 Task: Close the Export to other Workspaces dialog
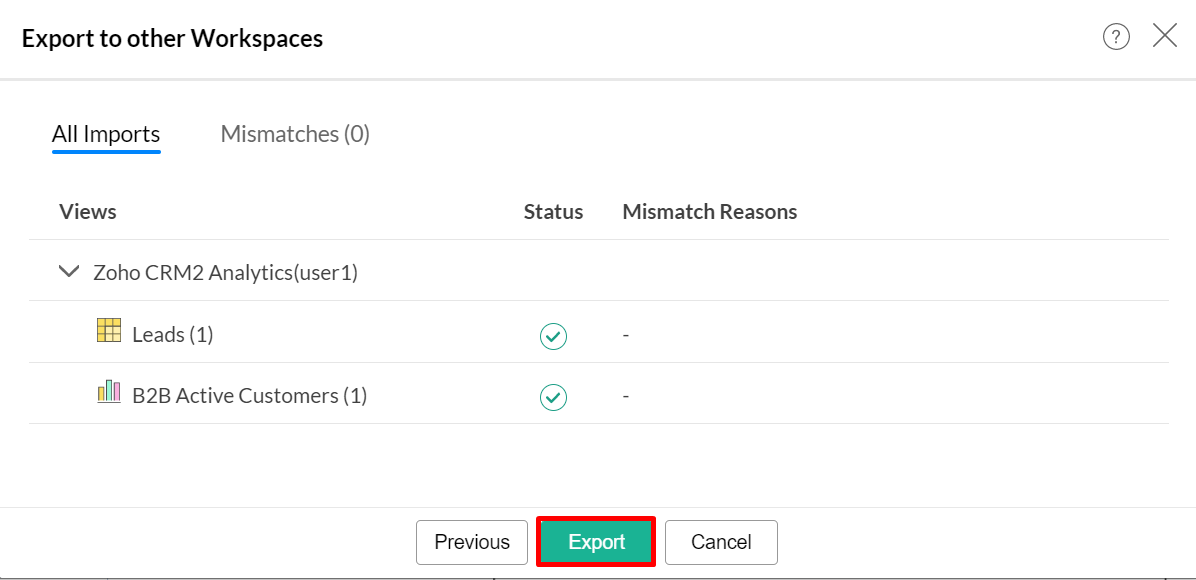[x=1165, y=37]
